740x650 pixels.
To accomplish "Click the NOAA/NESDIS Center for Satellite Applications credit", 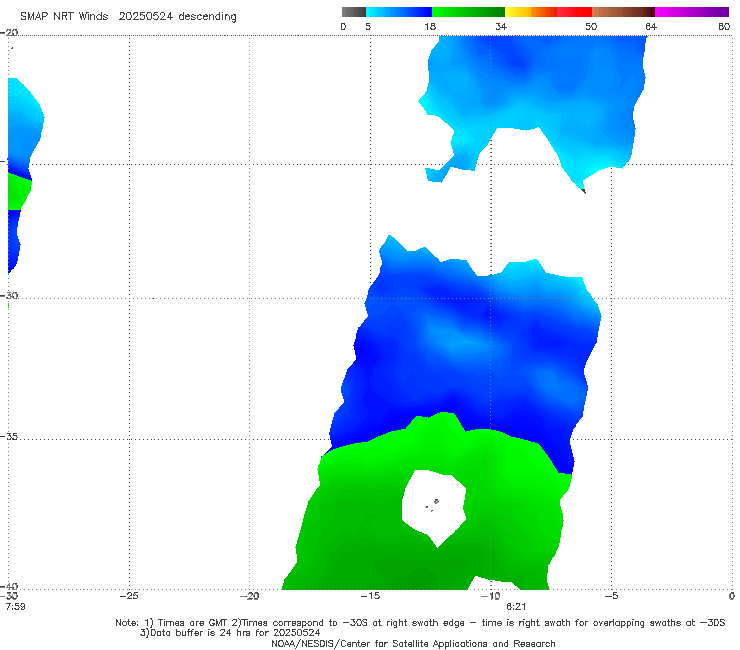I will (x=413, y=643).
